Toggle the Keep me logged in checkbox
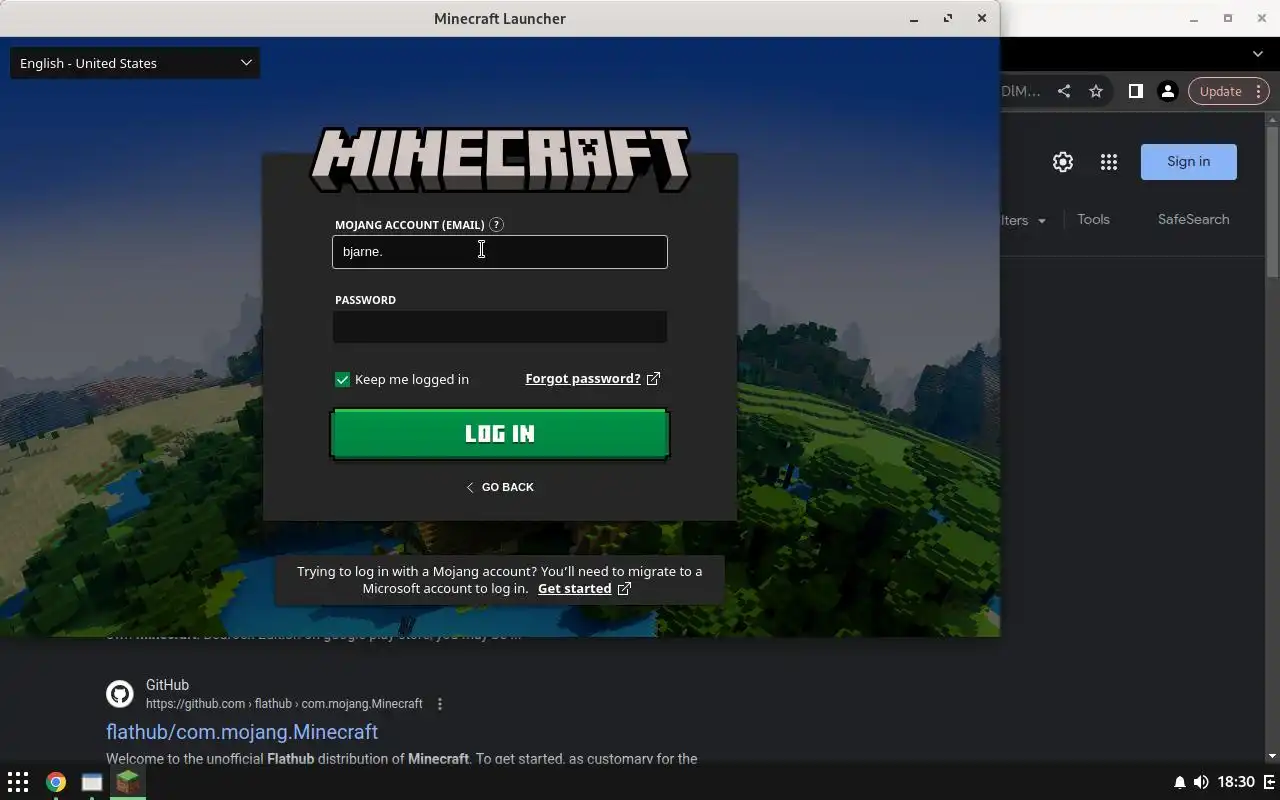1280x800 pixels. pos(342,380)
